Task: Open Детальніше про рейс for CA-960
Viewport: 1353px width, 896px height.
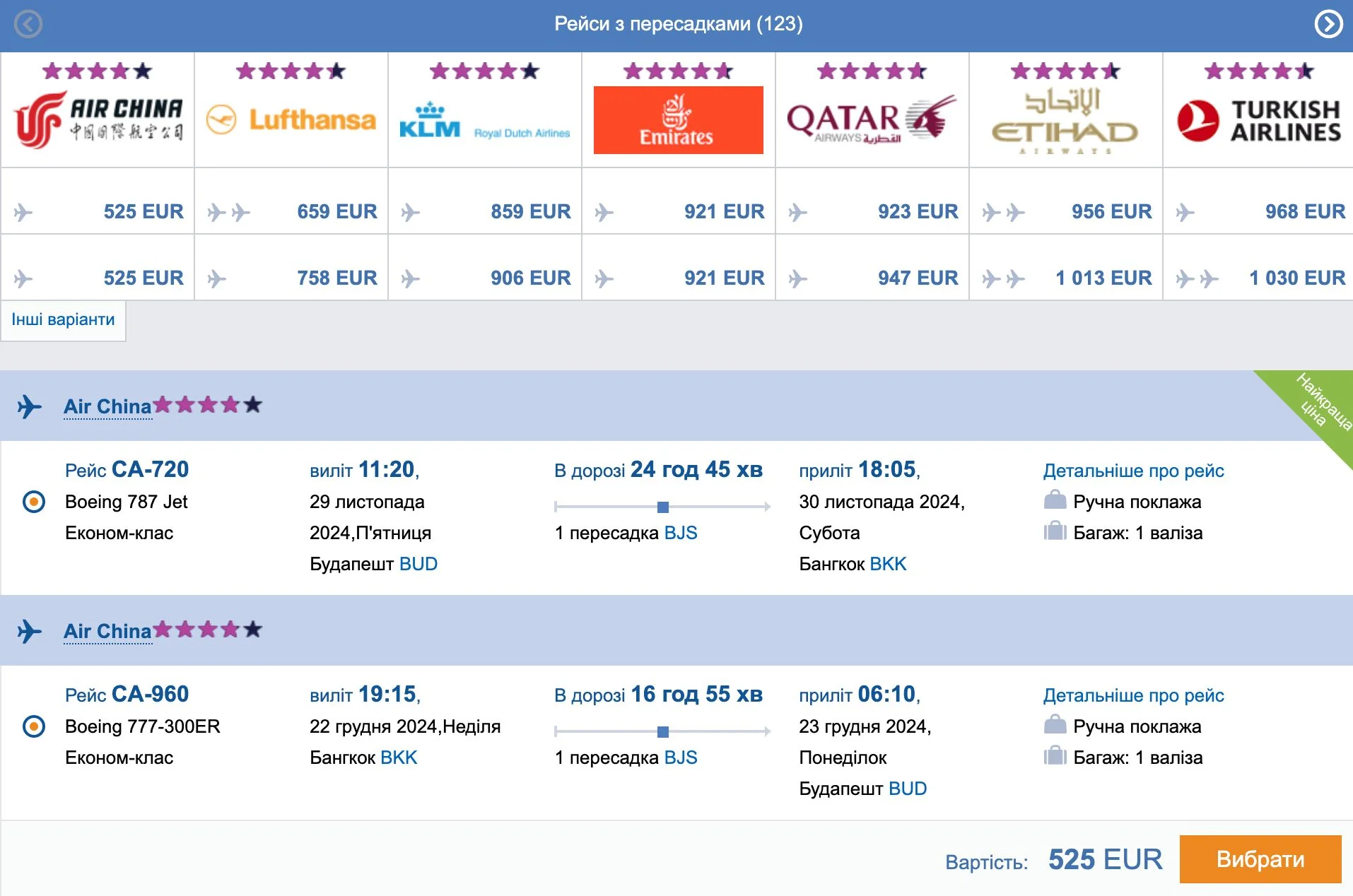Action: (1133, 695)
